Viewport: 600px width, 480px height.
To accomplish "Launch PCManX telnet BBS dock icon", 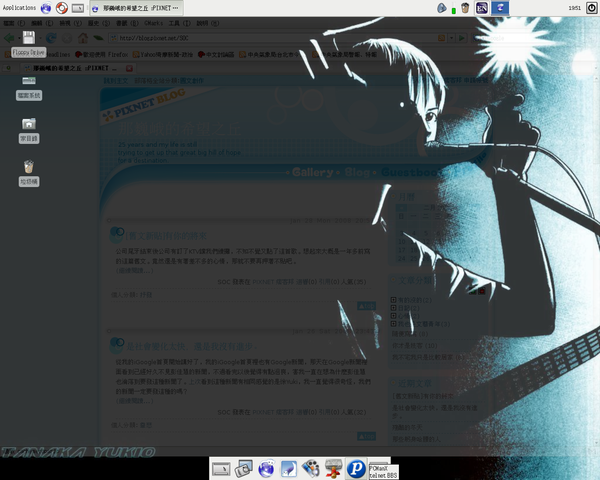I will pyautogui.click(x=356, y=469).
